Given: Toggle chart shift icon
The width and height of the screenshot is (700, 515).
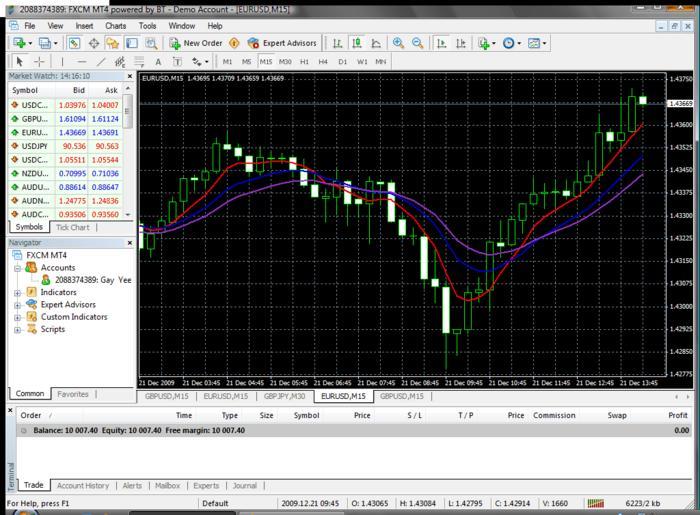Looking at the screenshot, I should click(x=460, y=43).
